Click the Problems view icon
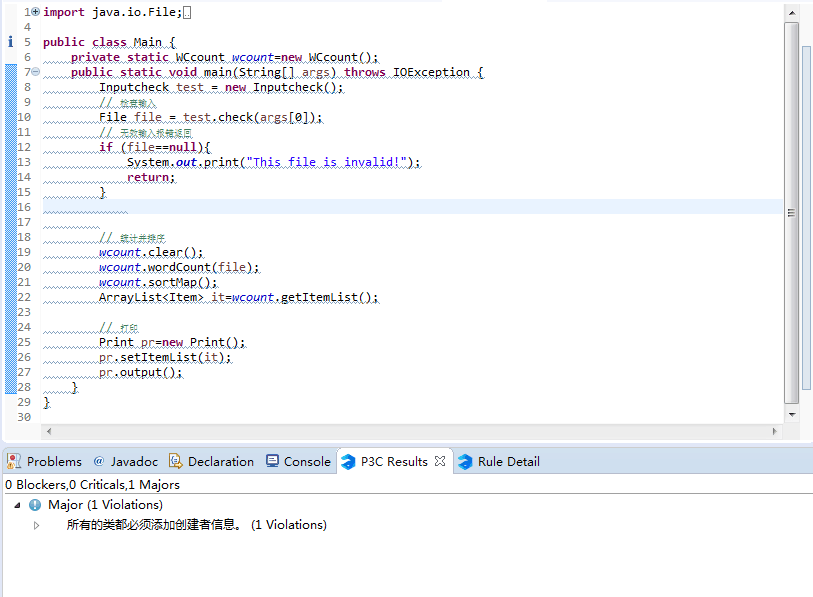This screenshot has height=597, width=813. click(x=13, y=461)
